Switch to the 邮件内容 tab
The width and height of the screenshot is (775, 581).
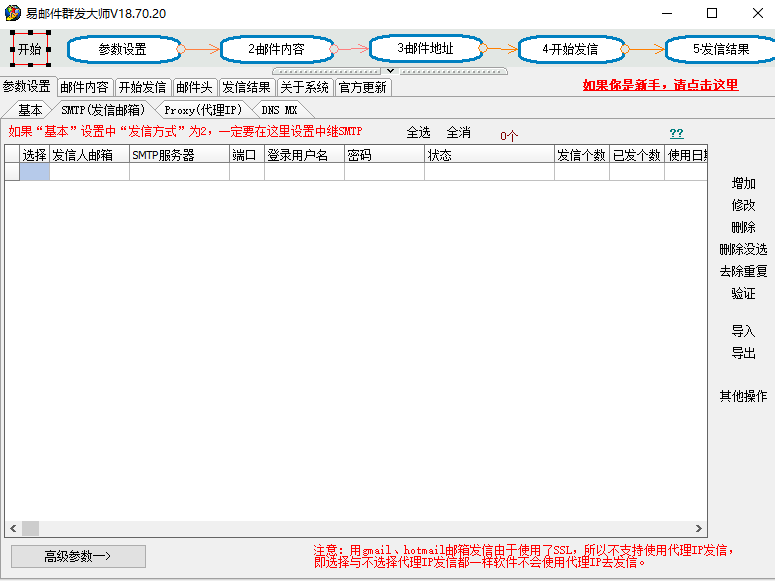pyautogui.click(x=84, y=87)
